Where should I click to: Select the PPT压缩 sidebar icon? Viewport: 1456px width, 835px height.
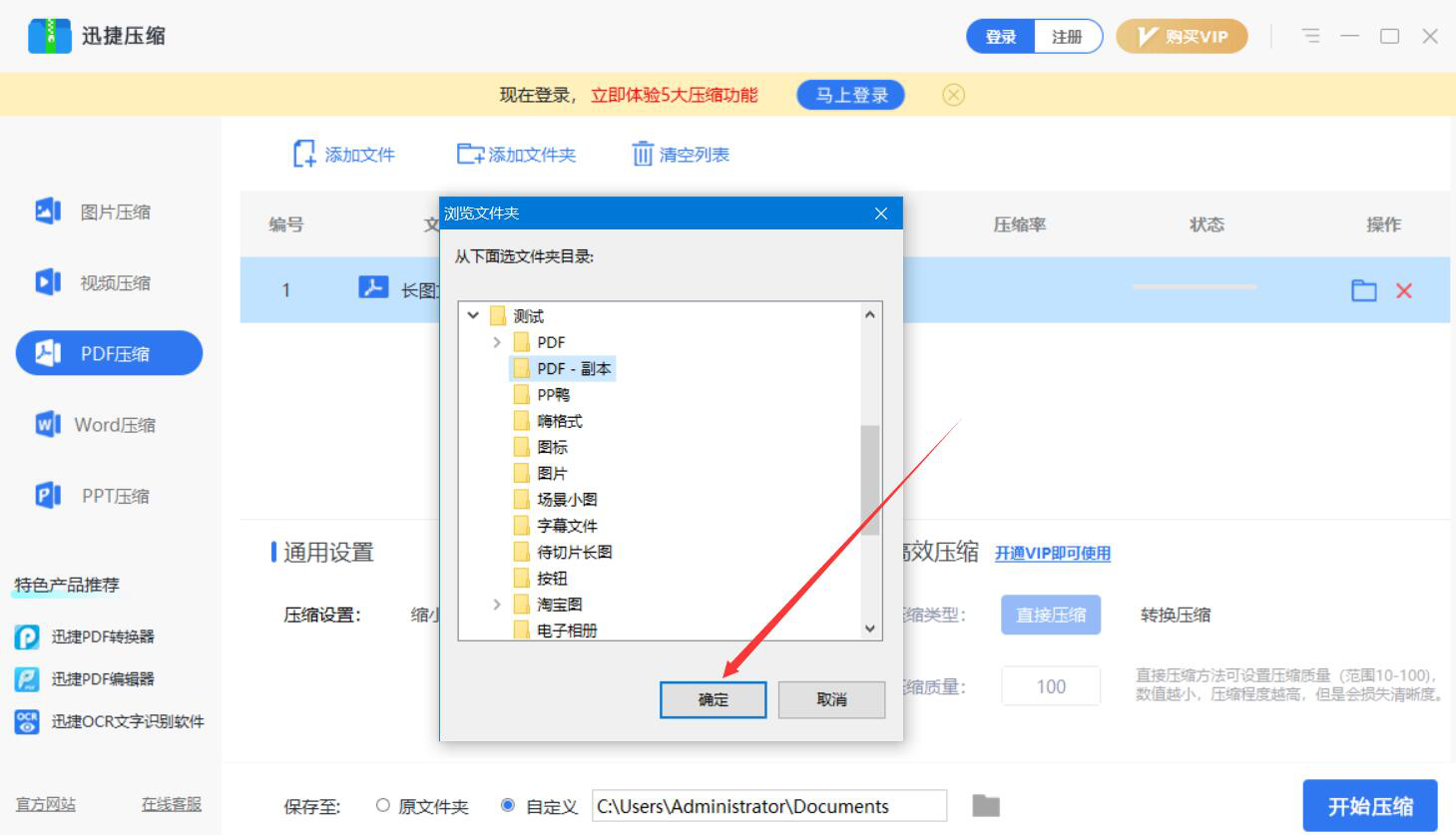[x=48, y=495]
